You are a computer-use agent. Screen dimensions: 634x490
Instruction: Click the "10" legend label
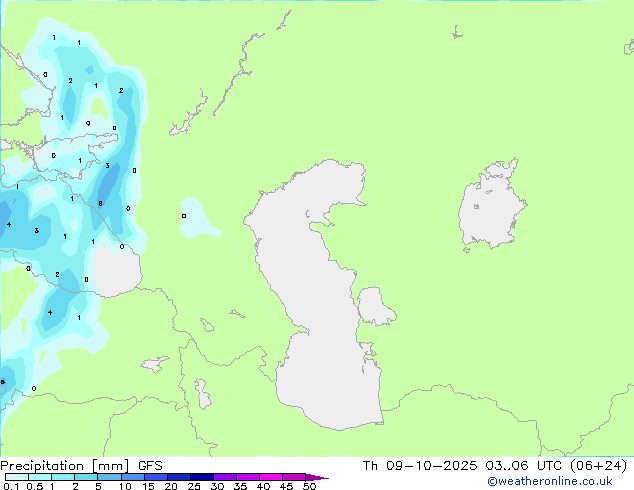click(125, 486)
